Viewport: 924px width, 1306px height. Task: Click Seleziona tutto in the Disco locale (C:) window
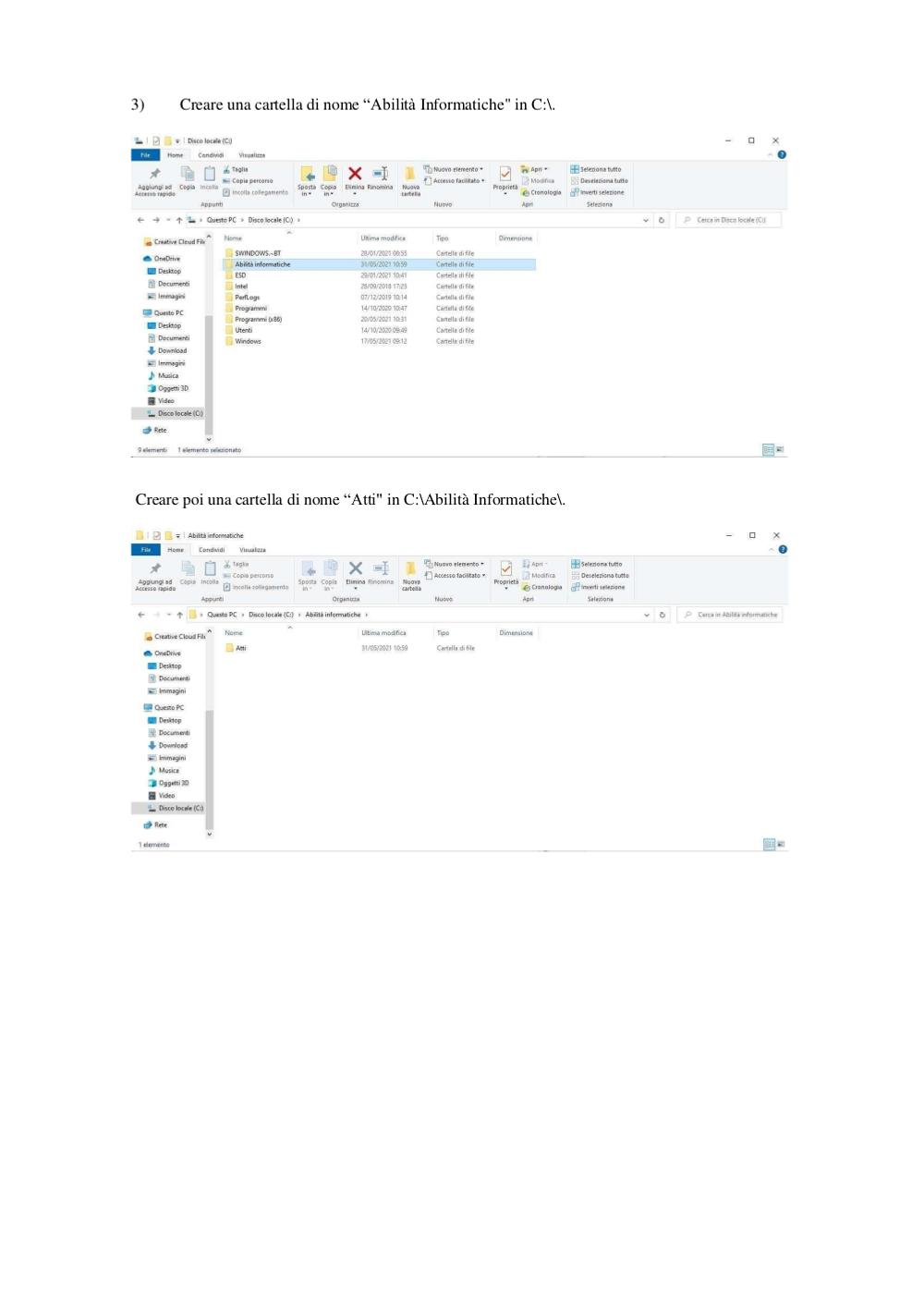[x=596, y=169]
